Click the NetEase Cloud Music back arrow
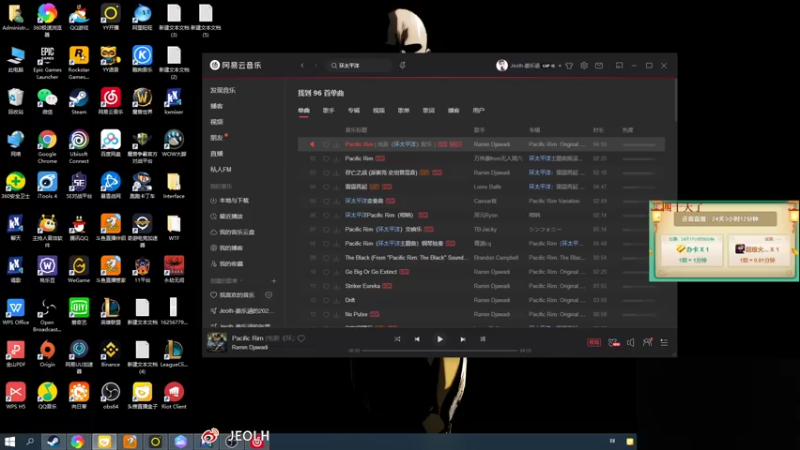 pyautogui.click(x=302, y=65)
